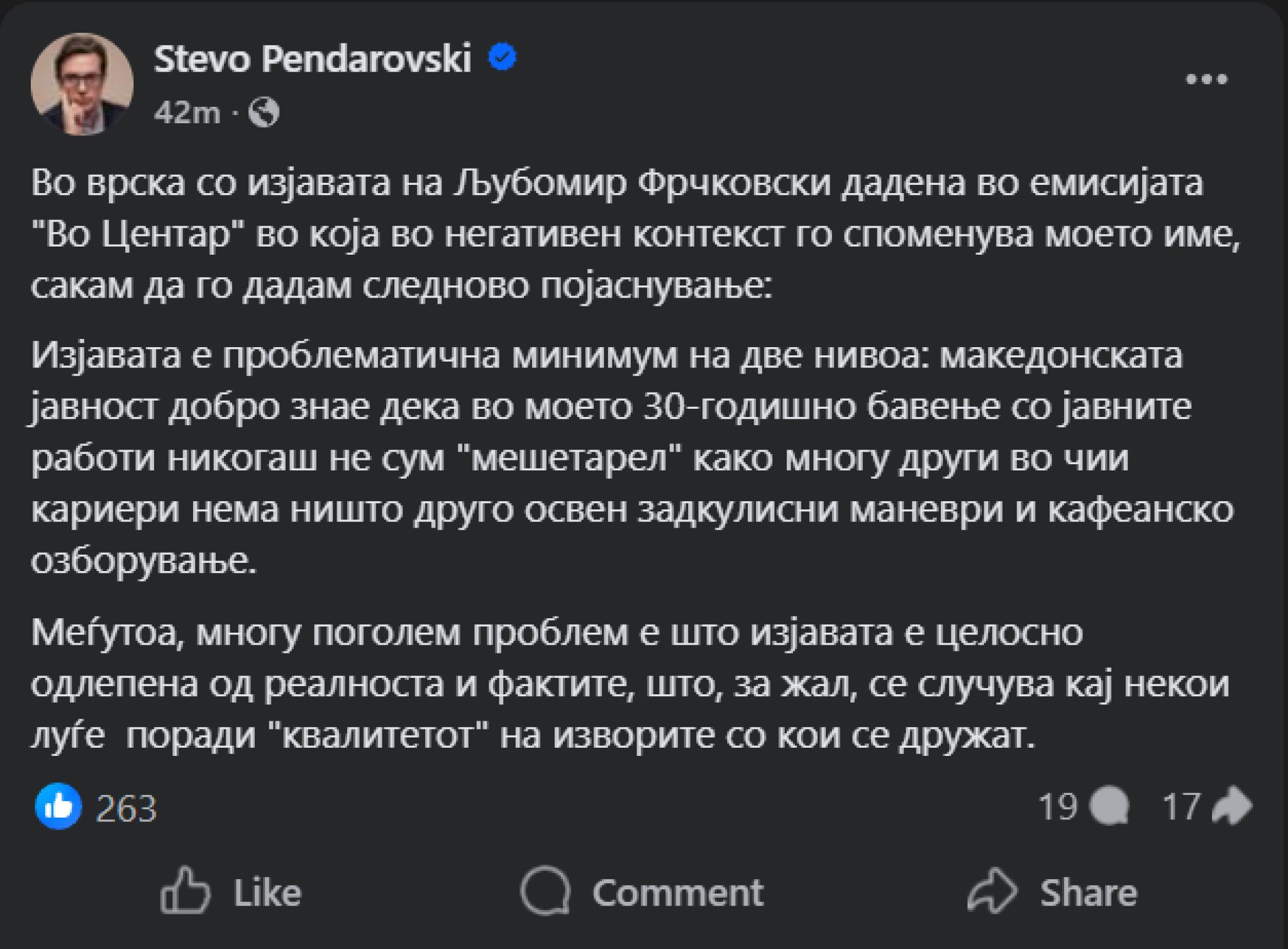Click the blue thumbs-up reaction icon
Image resolution: width=1288 pixels, height=949 pixels.
coord(58,806)
